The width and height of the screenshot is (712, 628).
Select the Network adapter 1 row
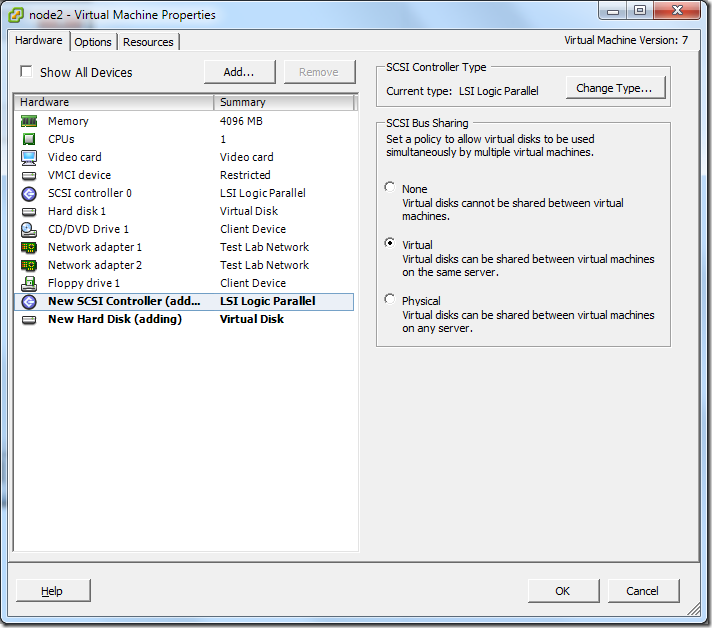[184, 247]
